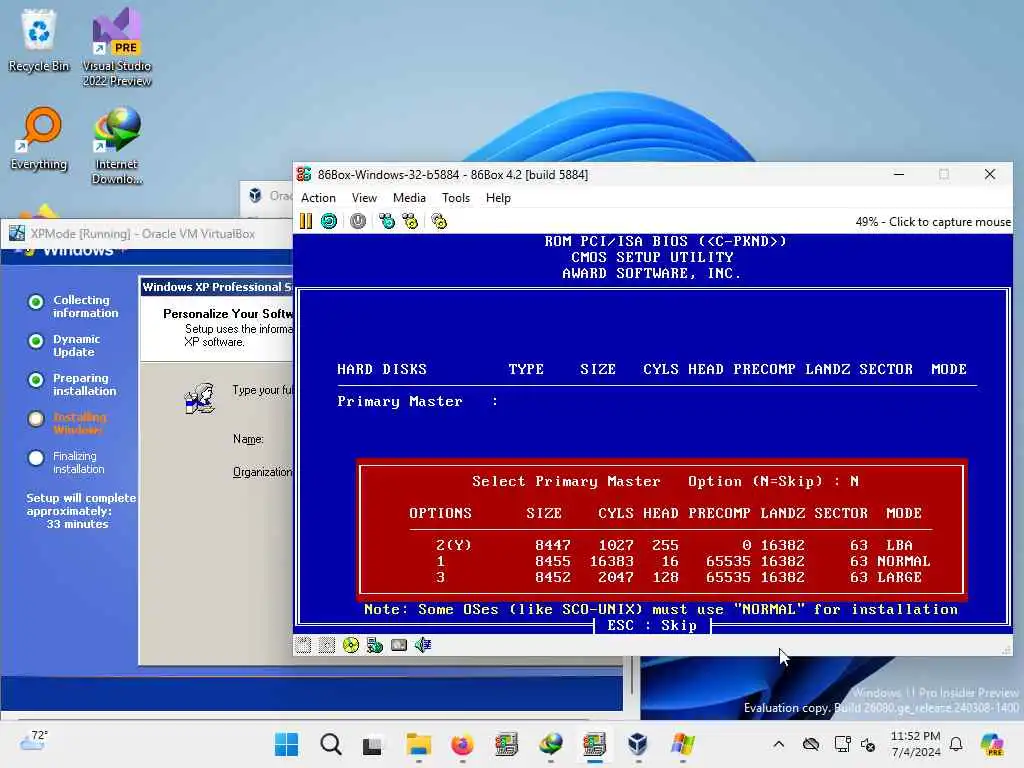
Task: Click the 'Finalizing installation' step in XP setup
Action: coord(78,462)
